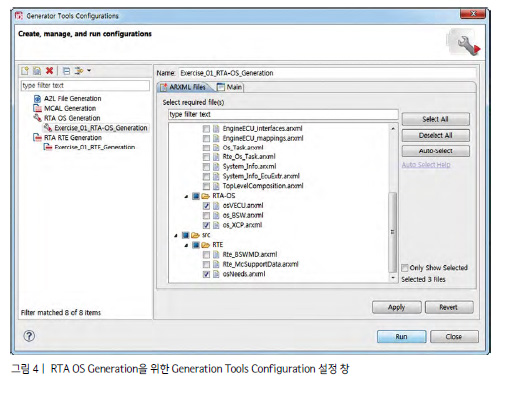The height and width of the screenshot is (400, 522).
Task: Click the Deselect All button
Action: (435, 135)
